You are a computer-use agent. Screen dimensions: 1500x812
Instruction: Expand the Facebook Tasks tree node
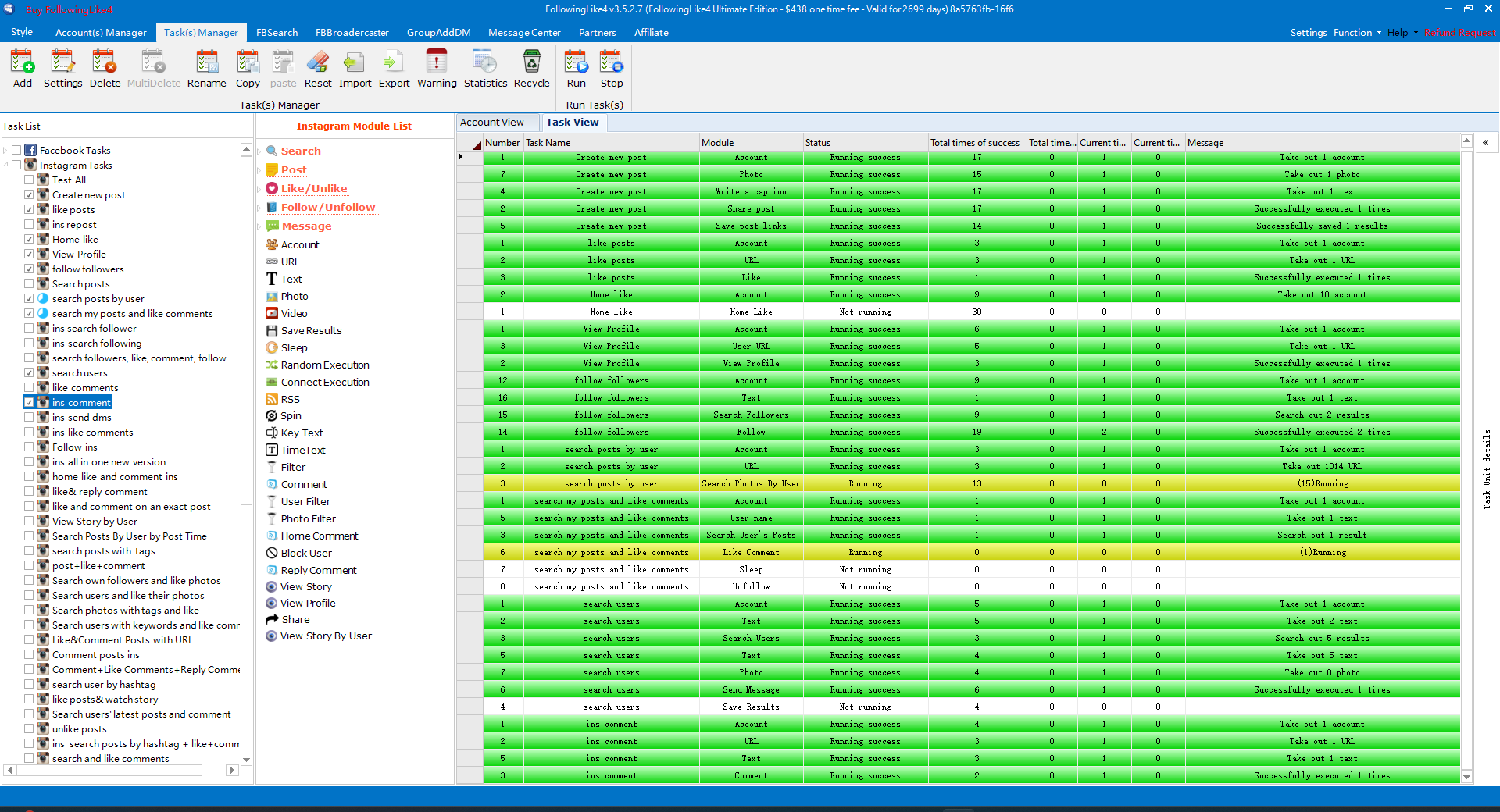pyautogui.click(x=5, y=150)
